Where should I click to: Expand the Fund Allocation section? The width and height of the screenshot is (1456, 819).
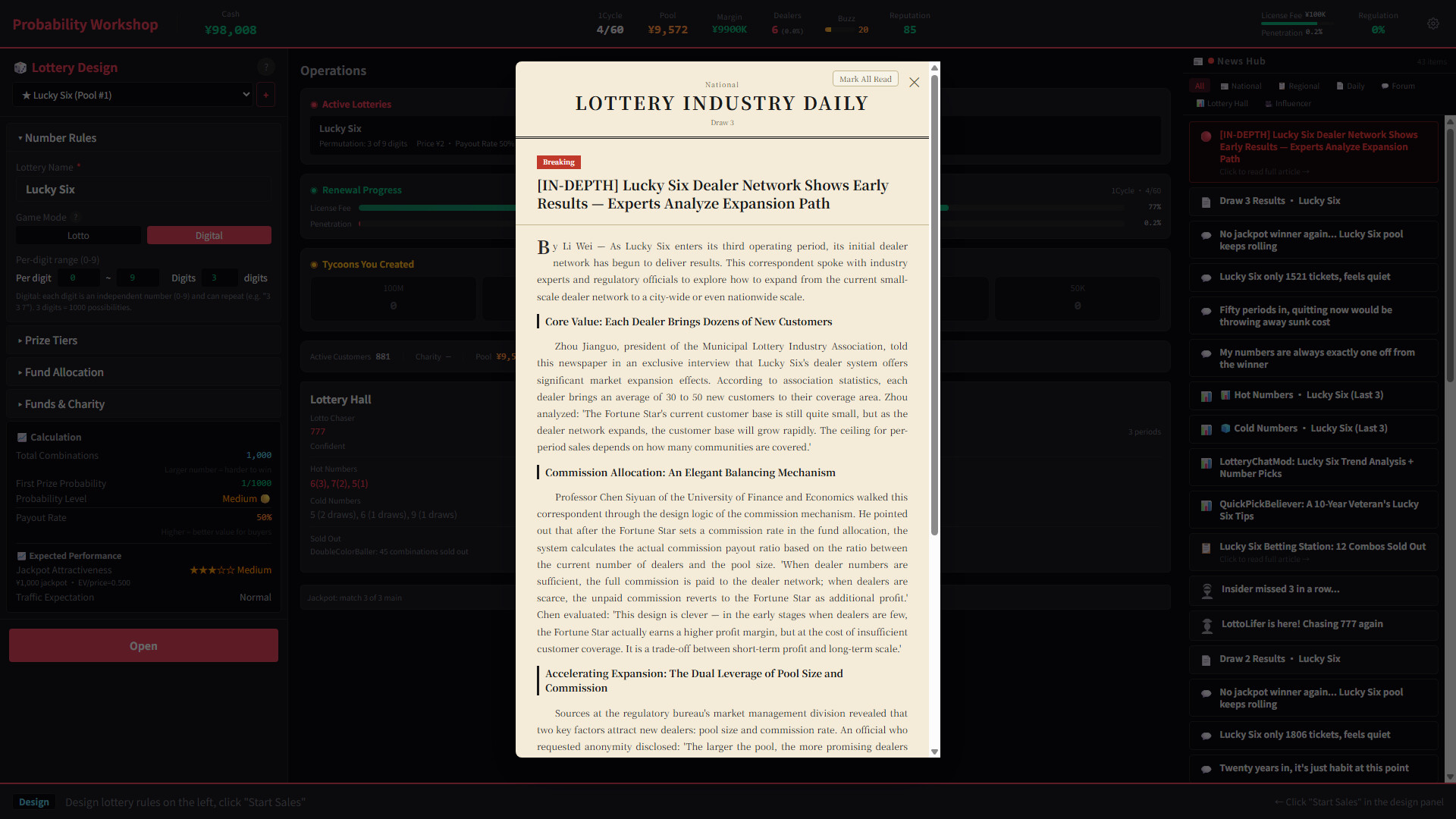pyautogui.click(x=144, y=372)
